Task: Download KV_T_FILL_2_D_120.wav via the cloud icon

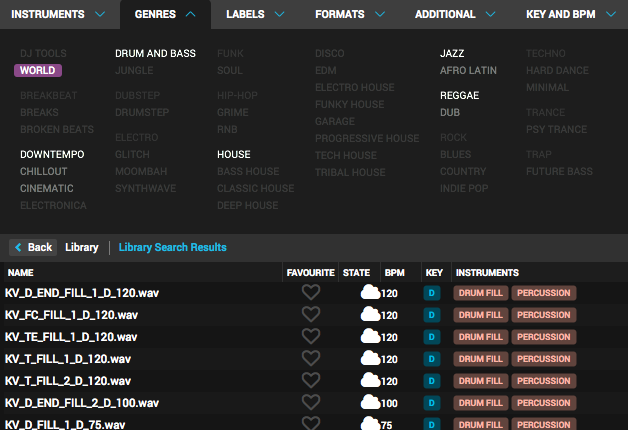Action: (370, 380)
